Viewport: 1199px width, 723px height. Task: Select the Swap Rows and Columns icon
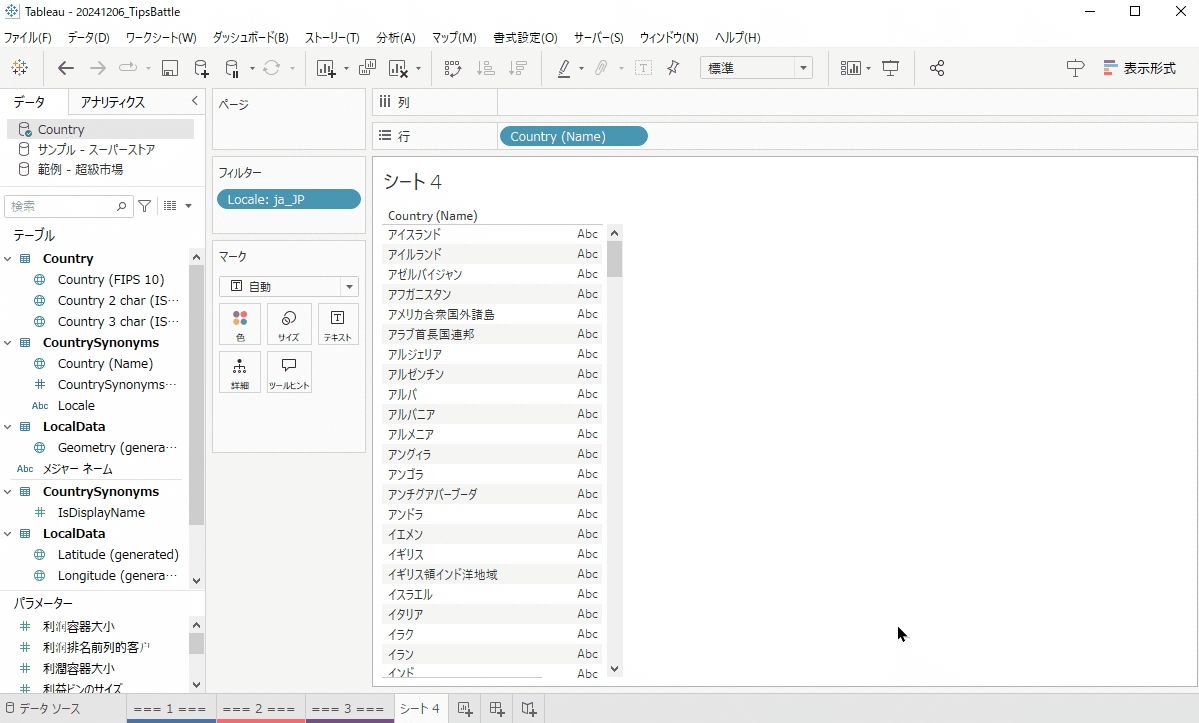452,68
